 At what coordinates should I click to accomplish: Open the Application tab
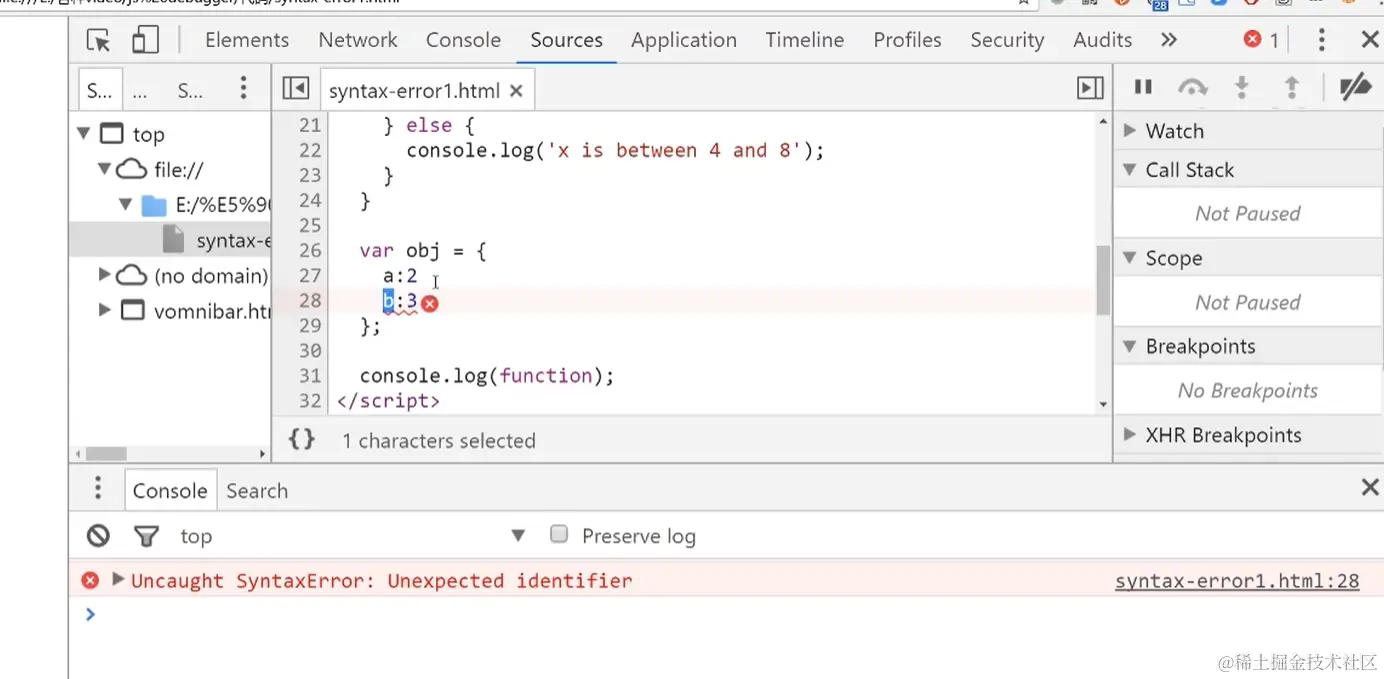click(684, 40)
